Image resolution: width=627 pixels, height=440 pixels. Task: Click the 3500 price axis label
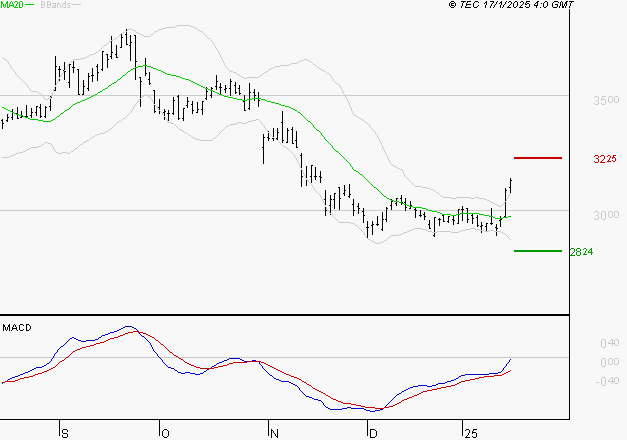606,100
